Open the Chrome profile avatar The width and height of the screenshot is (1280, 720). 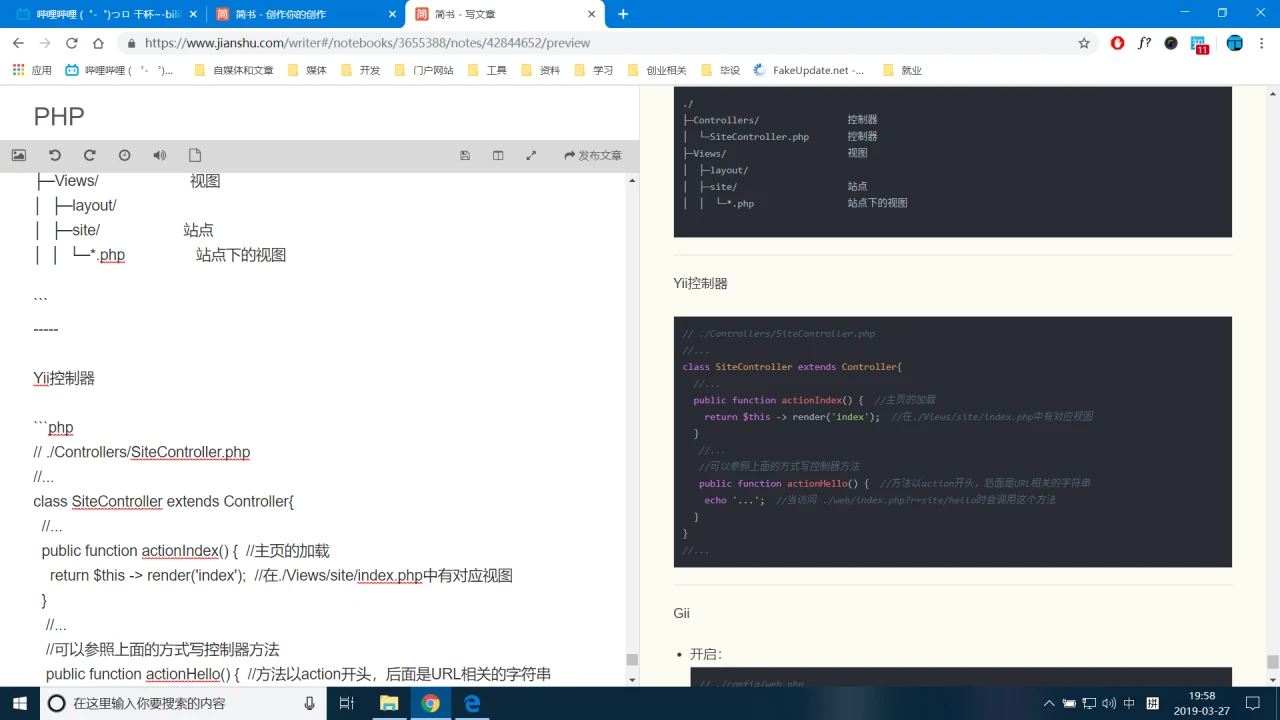coord(1235,43)
